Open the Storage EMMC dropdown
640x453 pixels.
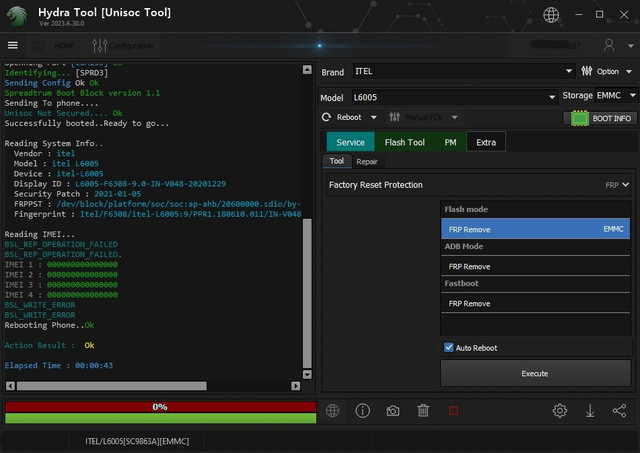(616, 95)
